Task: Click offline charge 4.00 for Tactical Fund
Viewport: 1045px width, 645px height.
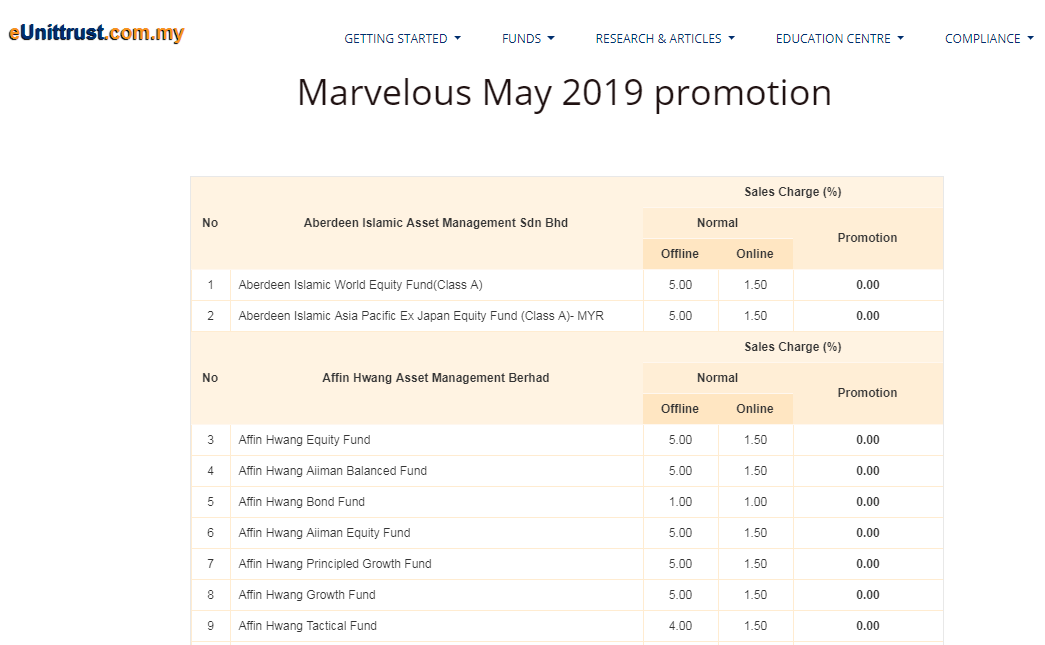Action: (x=680, y=626)
